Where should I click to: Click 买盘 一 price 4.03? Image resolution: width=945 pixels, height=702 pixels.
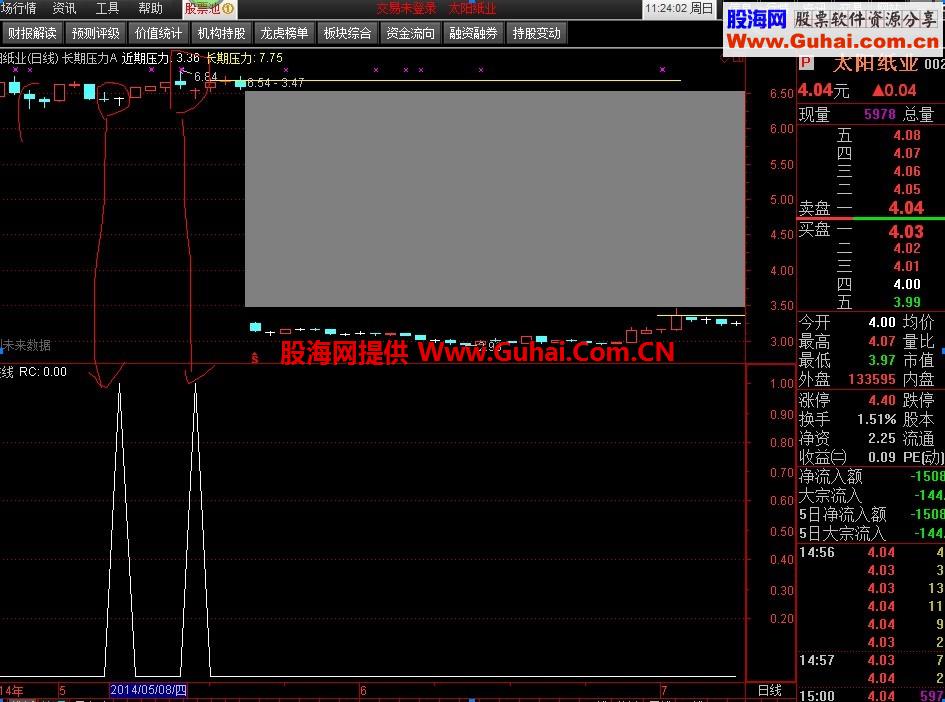(906, 231)
